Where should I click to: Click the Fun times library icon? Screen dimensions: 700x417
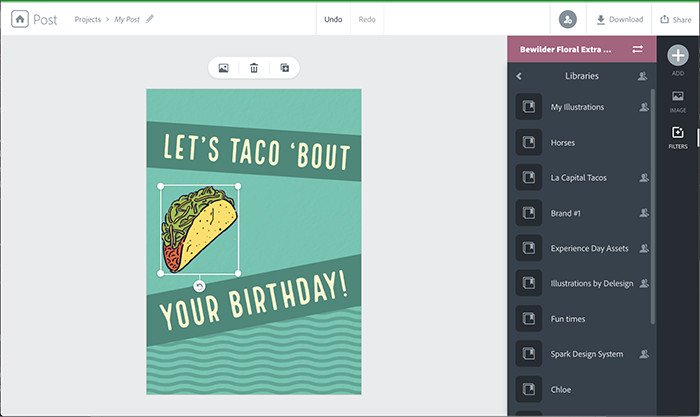tap(529, 318)
